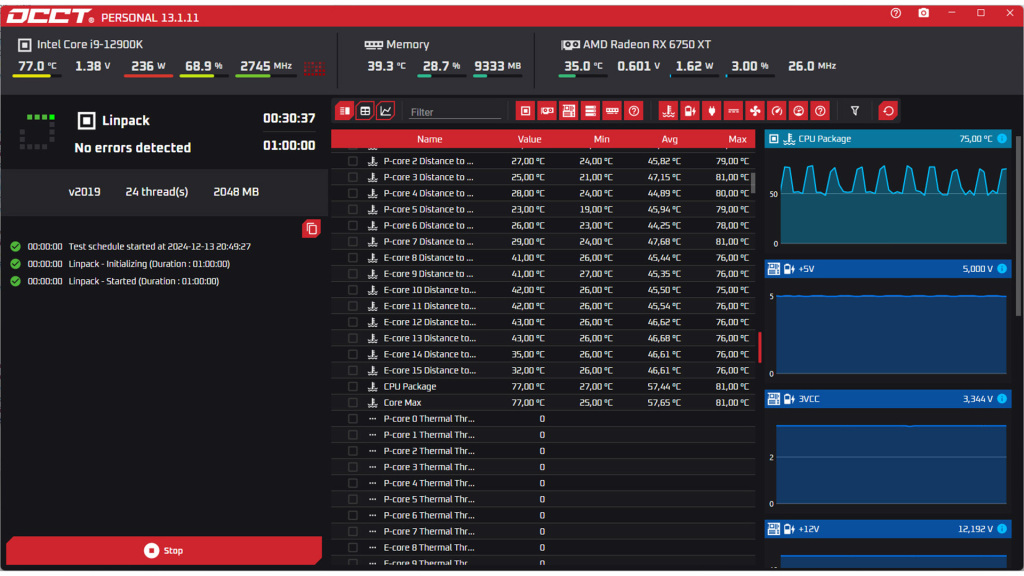The width and height of the screenshot is (1024, 576).
Task: Click the fan sensor filter icon
Action: coord(755,111)
